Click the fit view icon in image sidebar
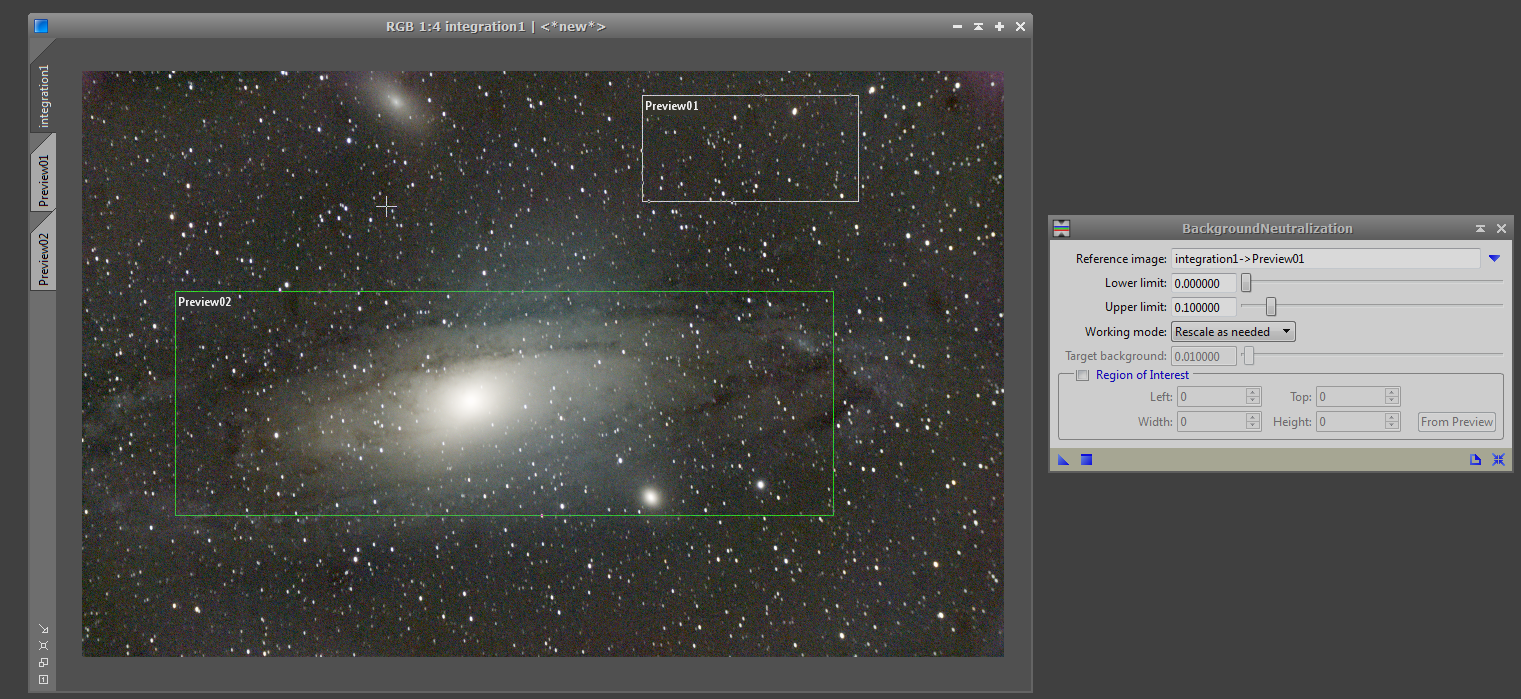Image resolution: width=1521 pixels, height=699 pixels. pyautogui.click(x=43, y=645)
